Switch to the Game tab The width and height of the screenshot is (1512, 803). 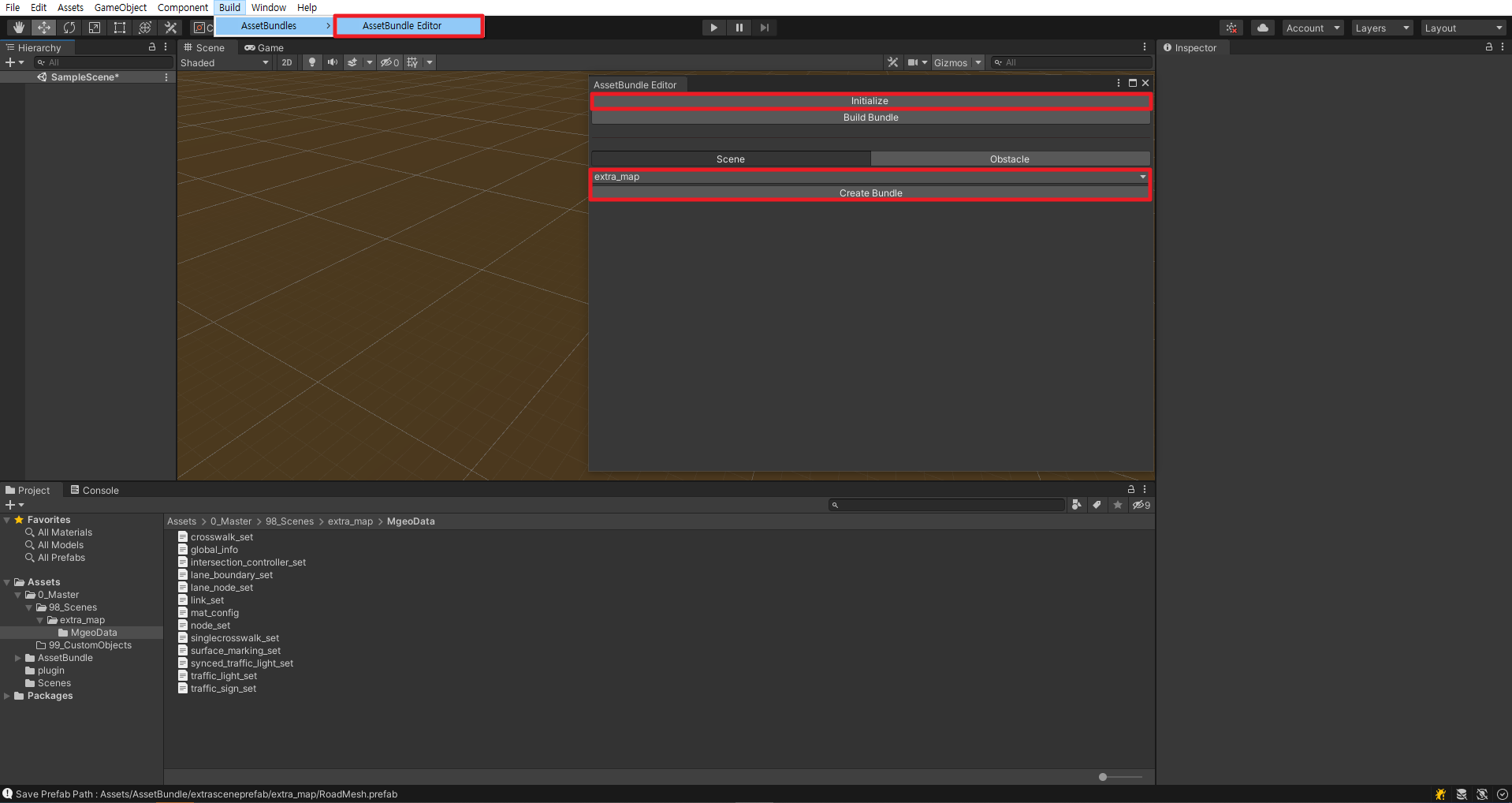(x=263, y=47)
